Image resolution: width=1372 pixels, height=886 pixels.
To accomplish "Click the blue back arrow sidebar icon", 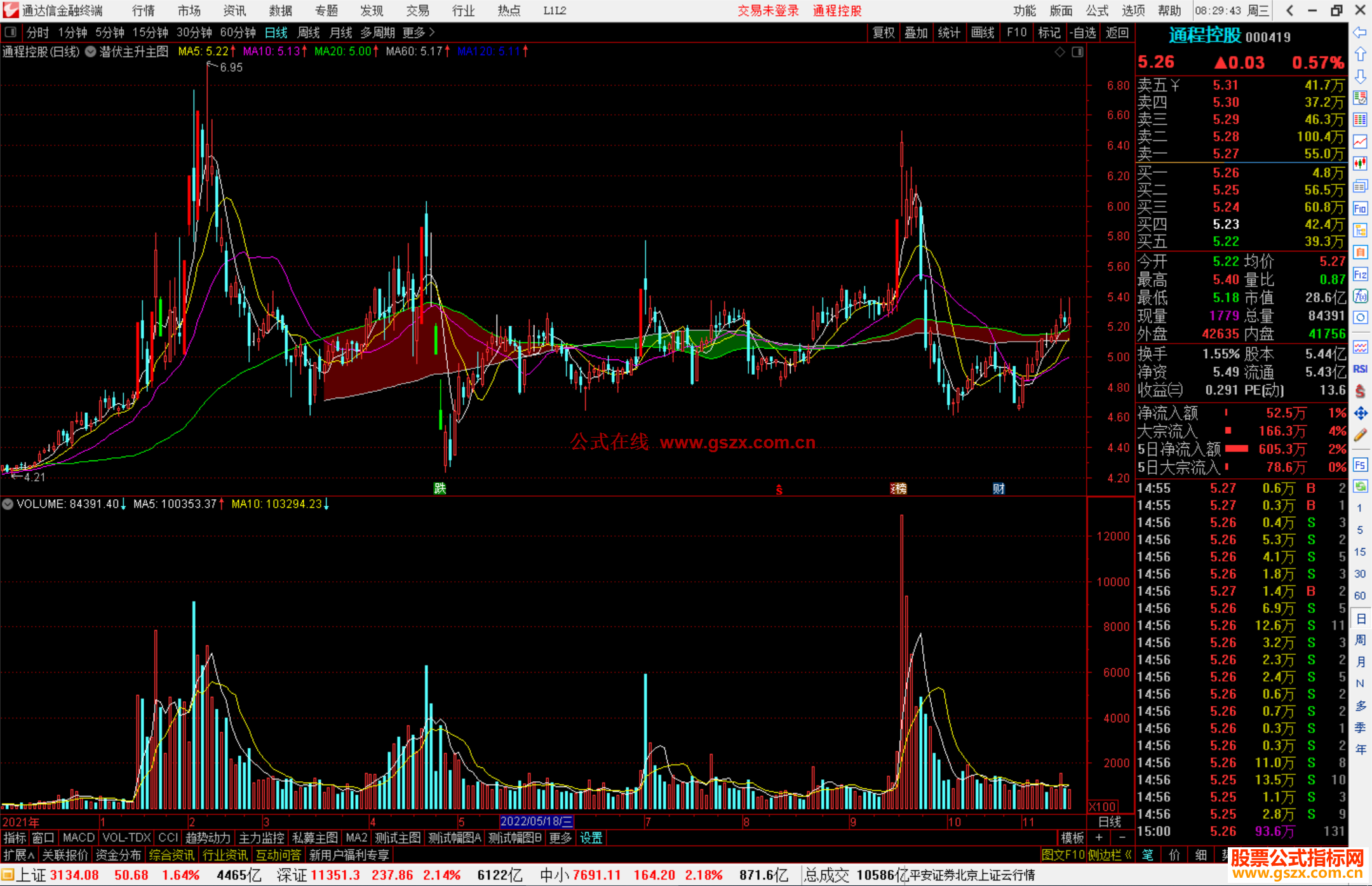I will 1360,32.
